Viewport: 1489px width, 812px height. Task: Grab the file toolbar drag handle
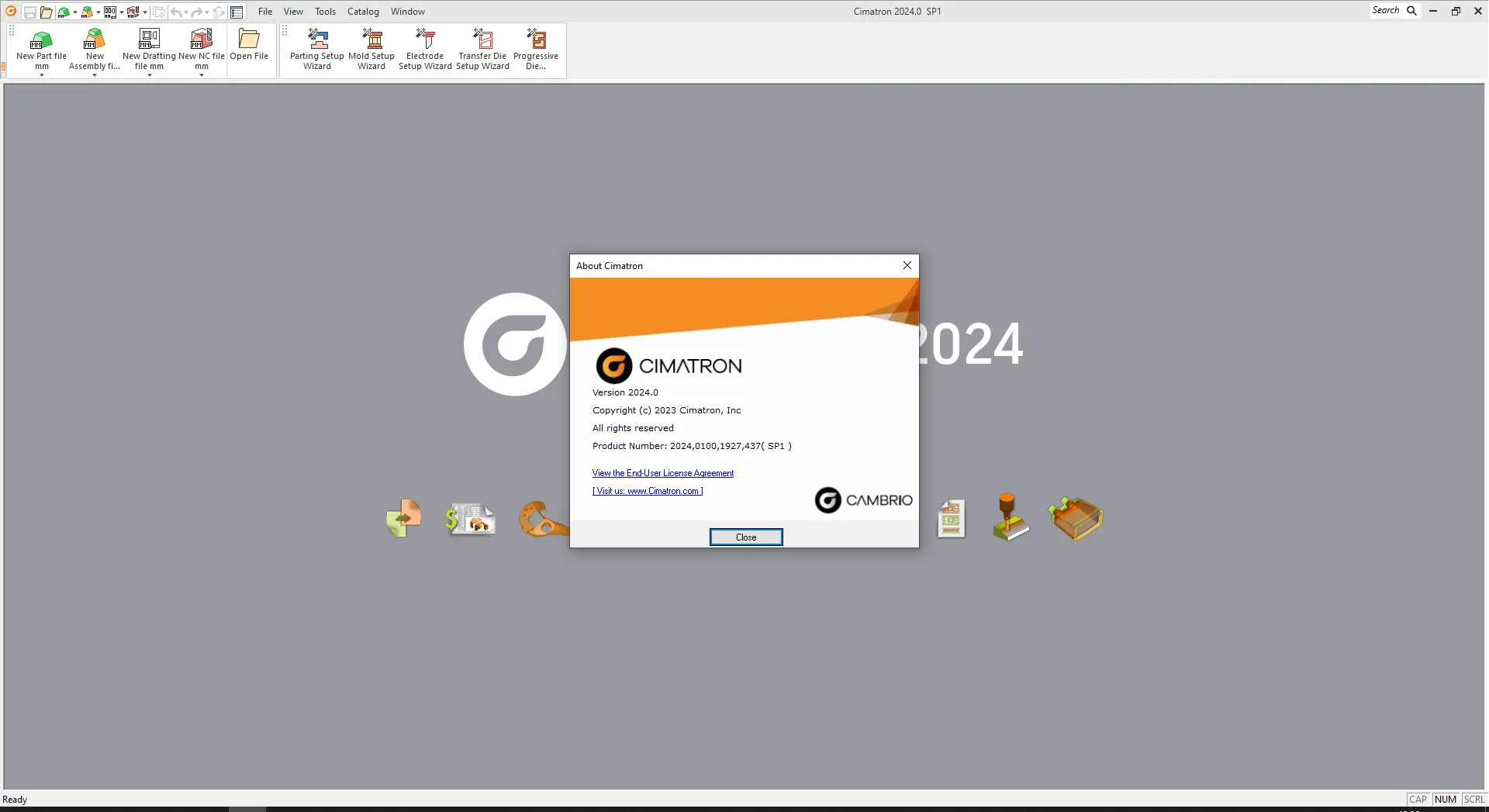point(11,31)
